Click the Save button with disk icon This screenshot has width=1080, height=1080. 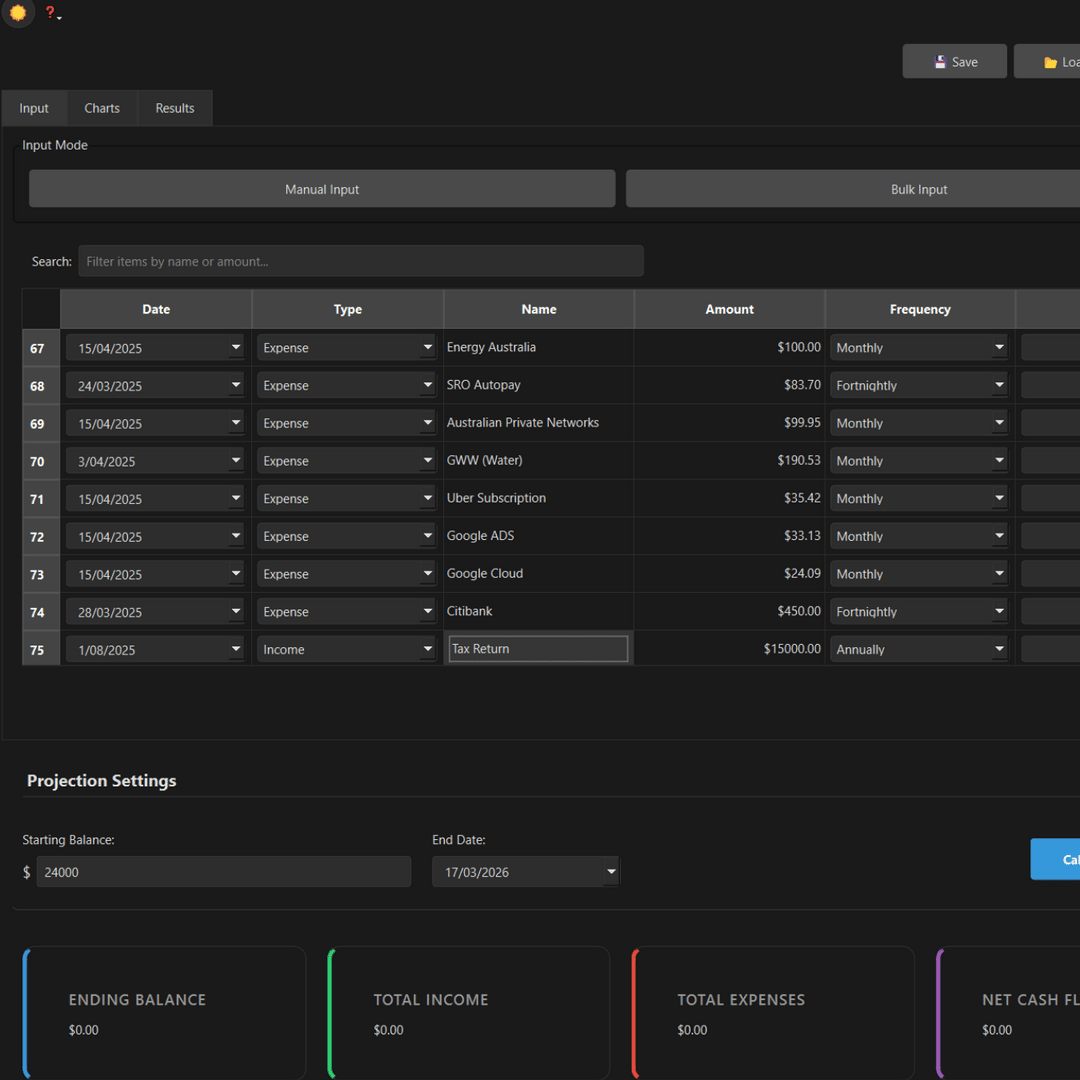954,62
